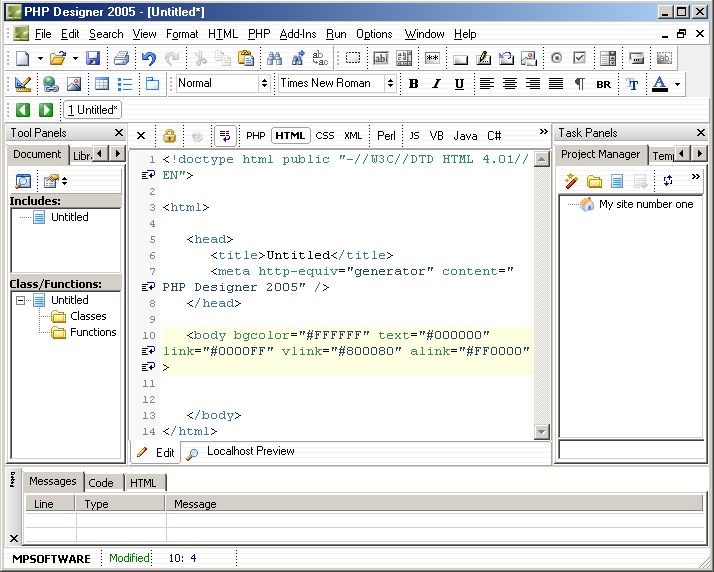The height and width of the screenshot is (572, 714).
Task: Insert a radio button form element
Action: pyautogui.click(x=556, y=58)
